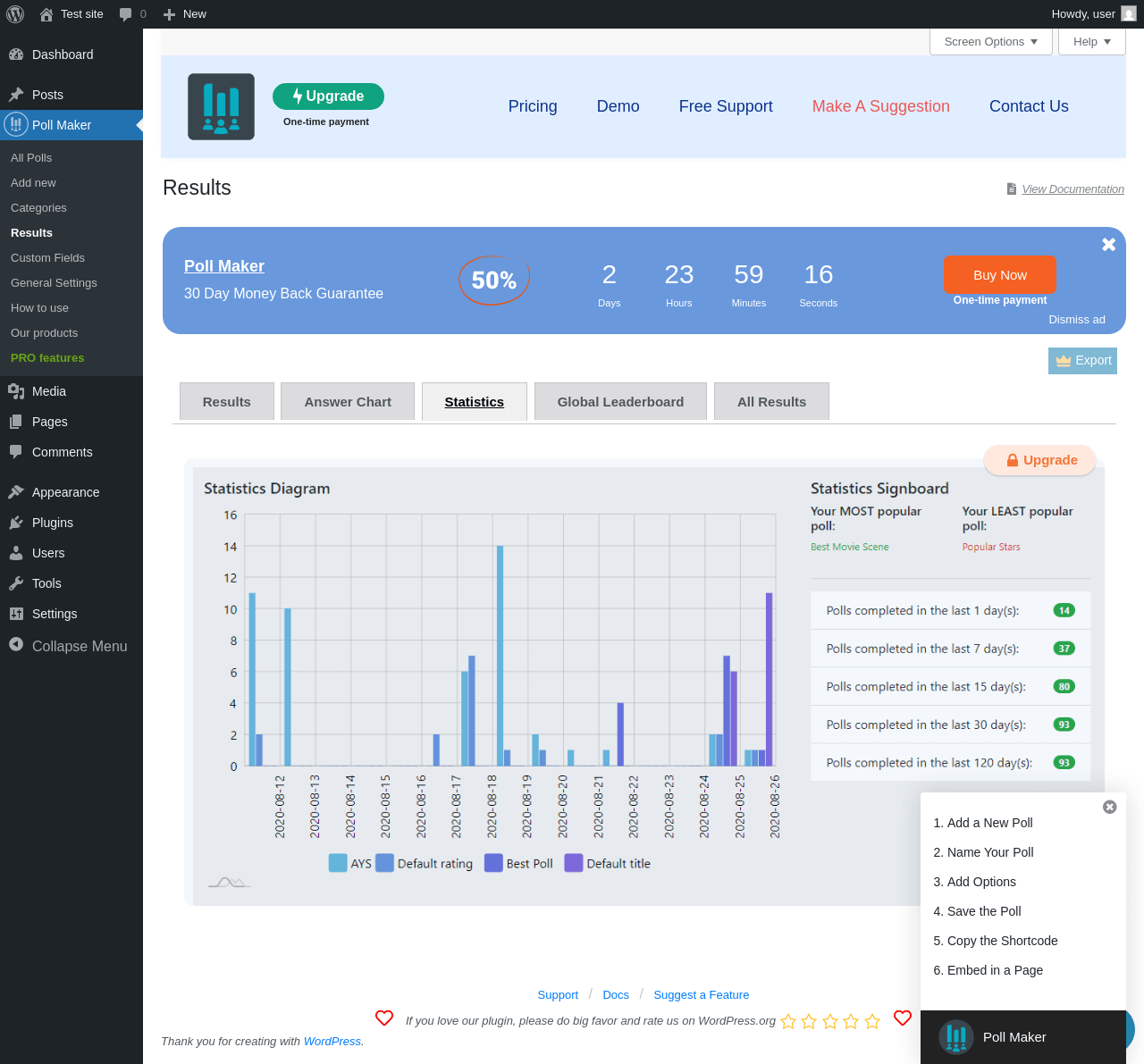Click the amCharts logo under the chart
This screenshot has width=1144, height=1064.
(x=229, y=883)
